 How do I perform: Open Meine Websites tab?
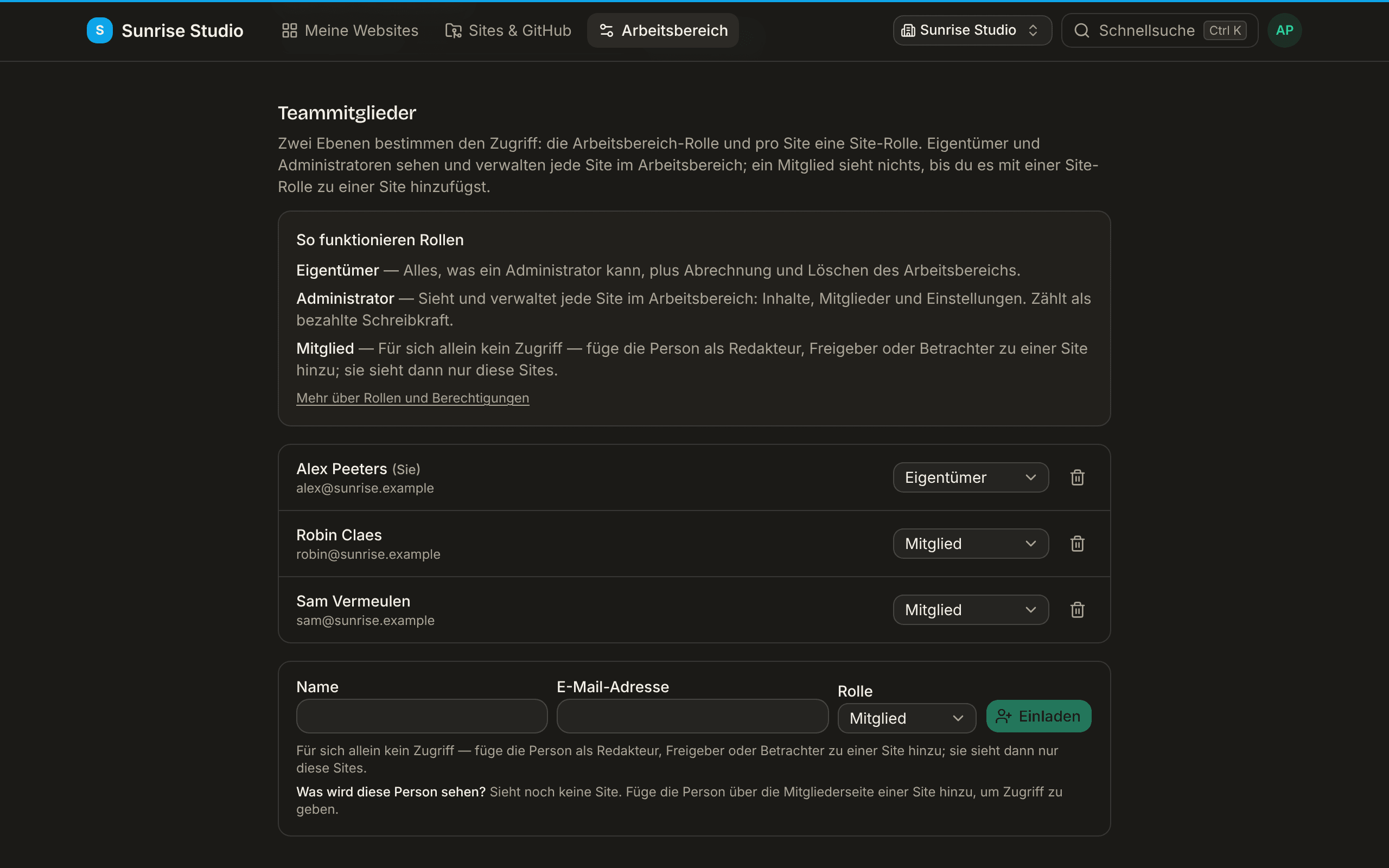point(350,30)
